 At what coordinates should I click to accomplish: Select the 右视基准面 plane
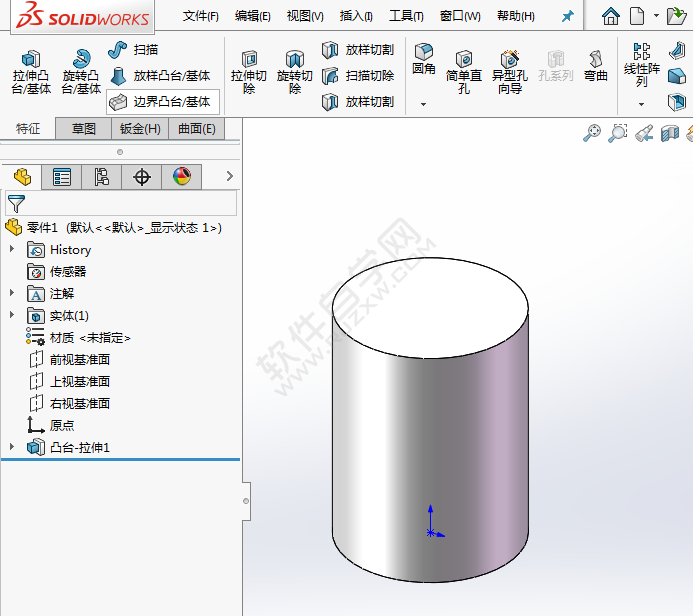click(x=69, y=403)
